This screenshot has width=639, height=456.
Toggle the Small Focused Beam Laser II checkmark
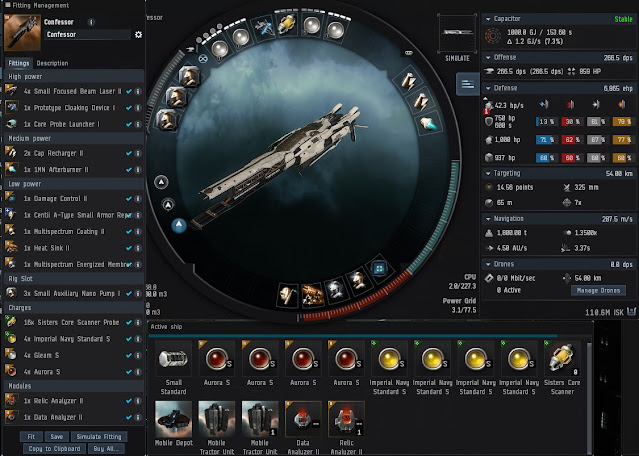[x=129, y=92]
